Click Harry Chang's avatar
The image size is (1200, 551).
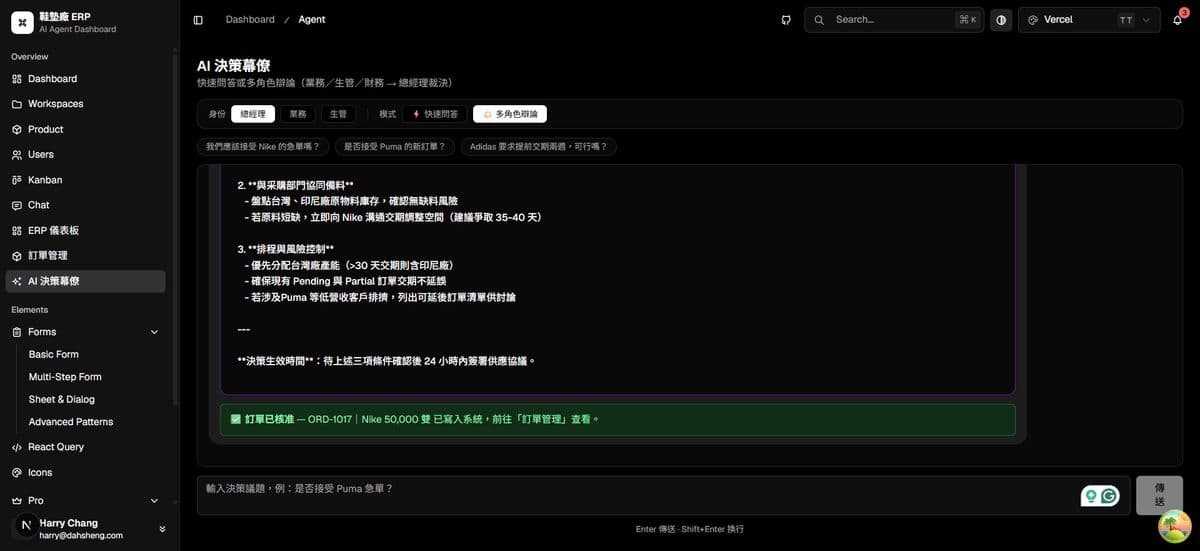(x=26, y=526)
